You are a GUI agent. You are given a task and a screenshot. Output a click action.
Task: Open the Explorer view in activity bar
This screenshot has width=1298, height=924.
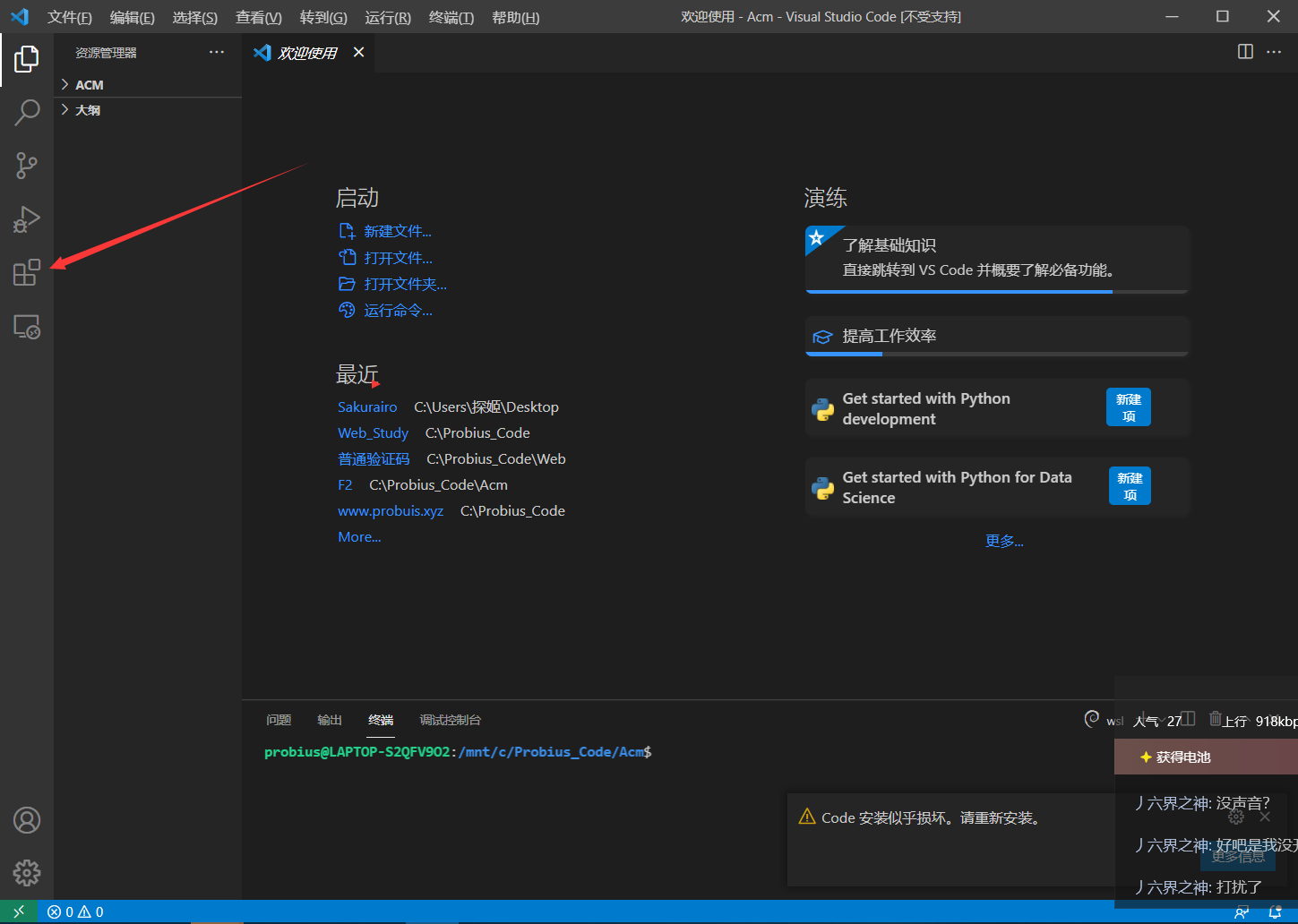(27, 59)
